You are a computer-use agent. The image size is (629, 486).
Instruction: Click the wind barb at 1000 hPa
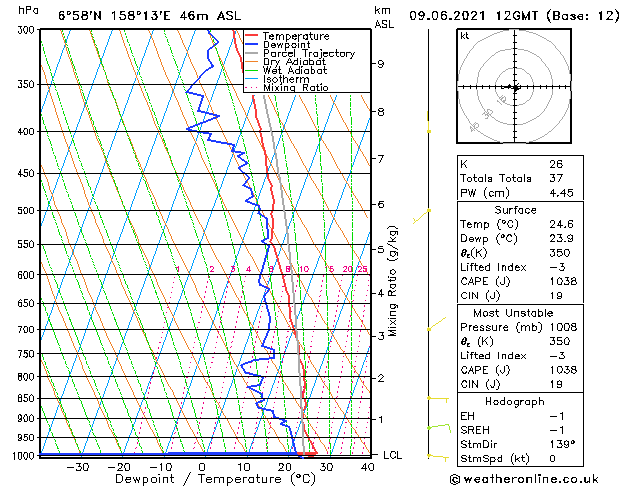pyautogui.click(x=438, y=458)
